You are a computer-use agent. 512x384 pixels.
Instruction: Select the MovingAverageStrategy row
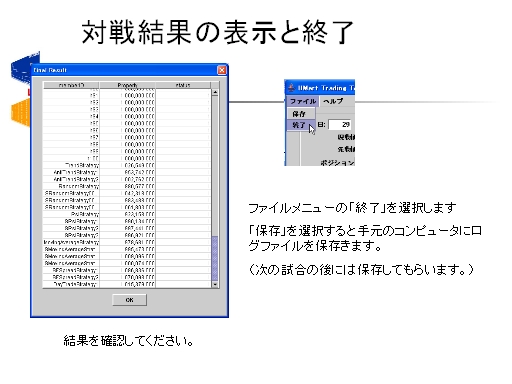tap(127, 242)
